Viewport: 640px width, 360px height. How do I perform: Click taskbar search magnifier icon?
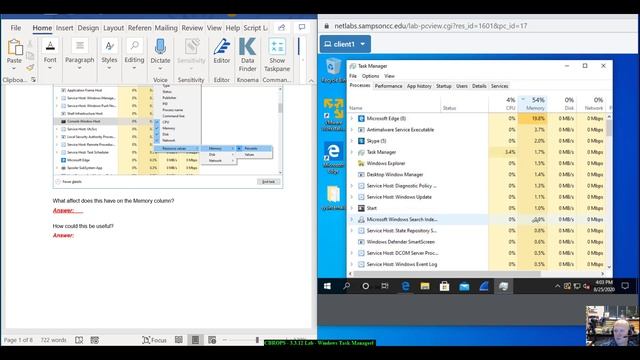click(x=347, y=286)
